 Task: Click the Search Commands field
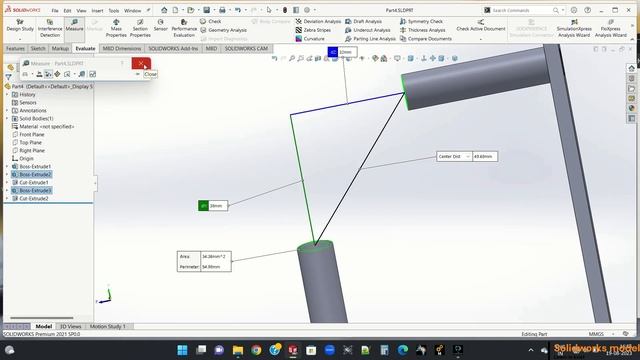(x=522, y=10)
